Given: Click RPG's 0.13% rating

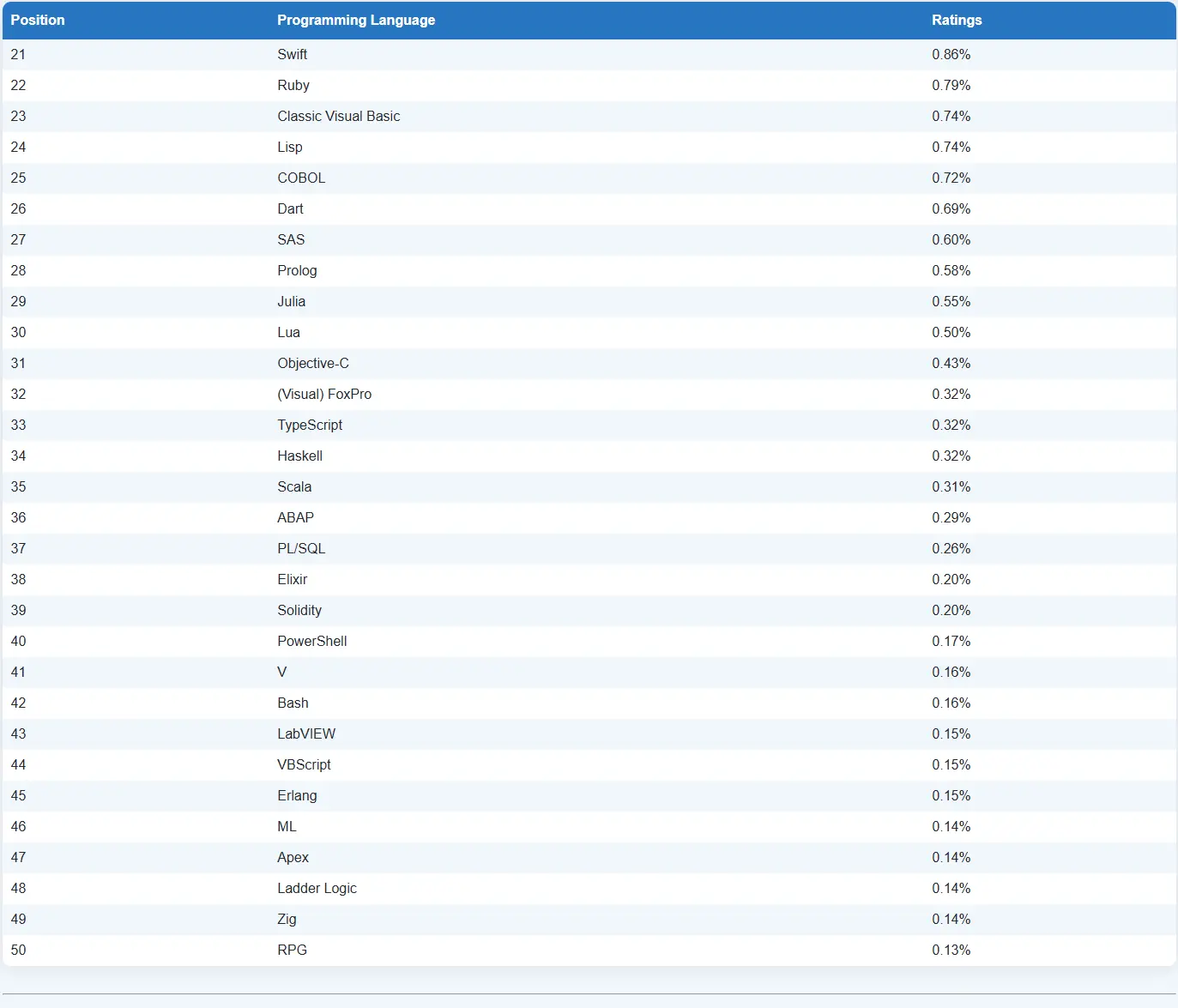Looking at the screenshot, I should (951, 950).
